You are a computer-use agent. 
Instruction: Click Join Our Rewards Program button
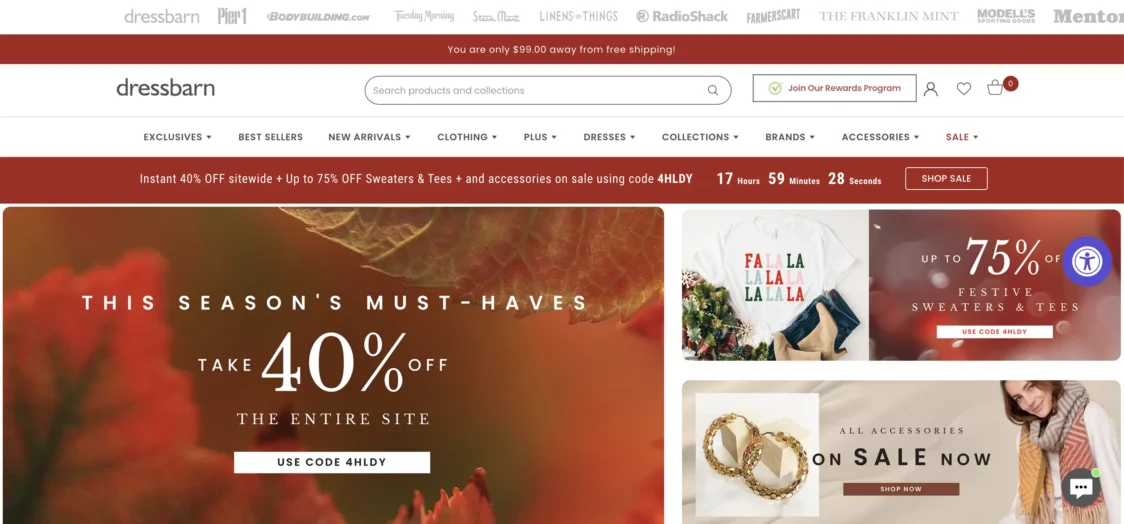(834, 88)
